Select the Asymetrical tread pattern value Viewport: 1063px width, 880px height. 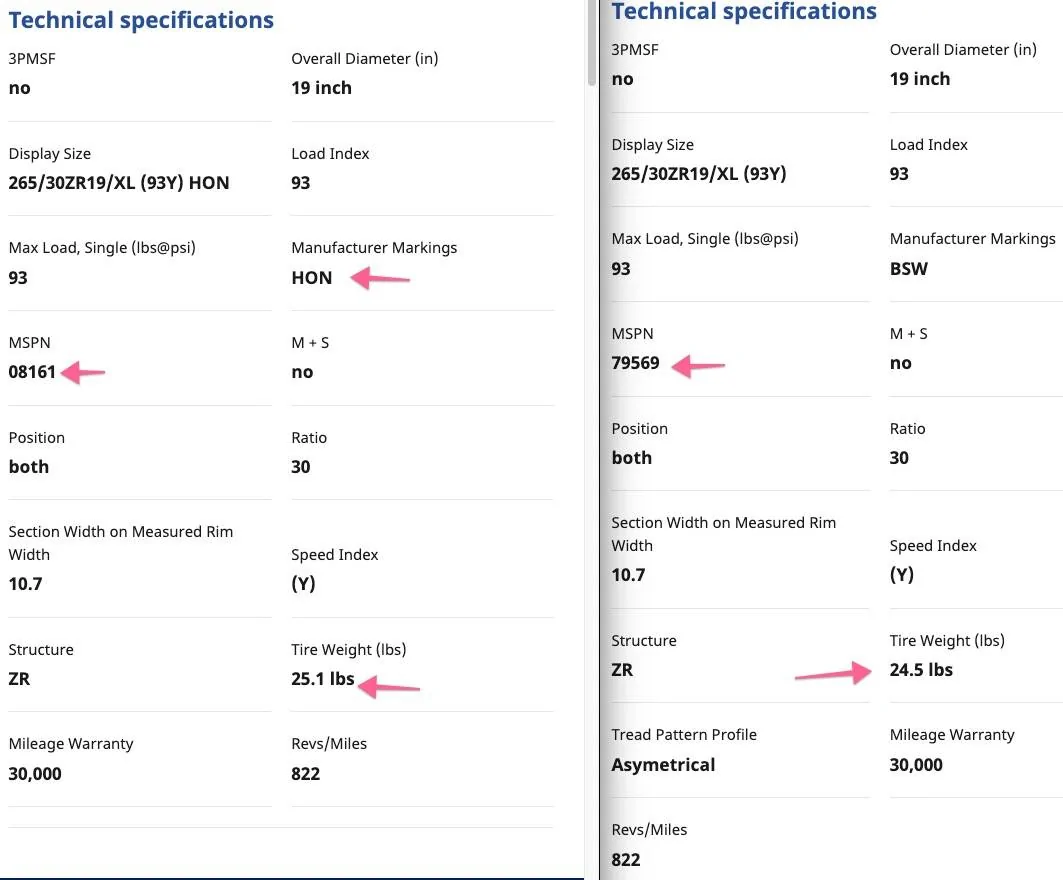(x=663, y=765)
